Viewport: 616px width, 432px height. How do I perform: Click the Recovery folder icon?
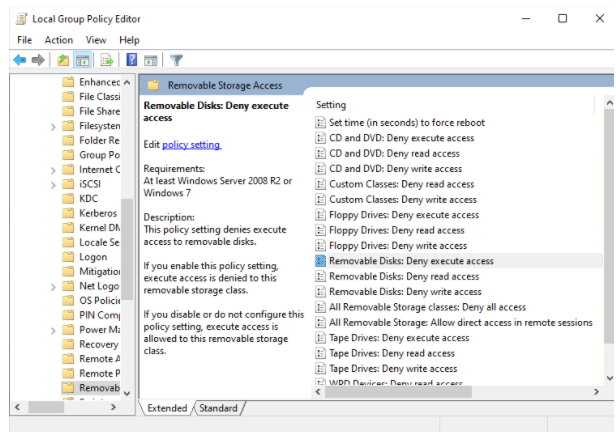pos(68,344)
